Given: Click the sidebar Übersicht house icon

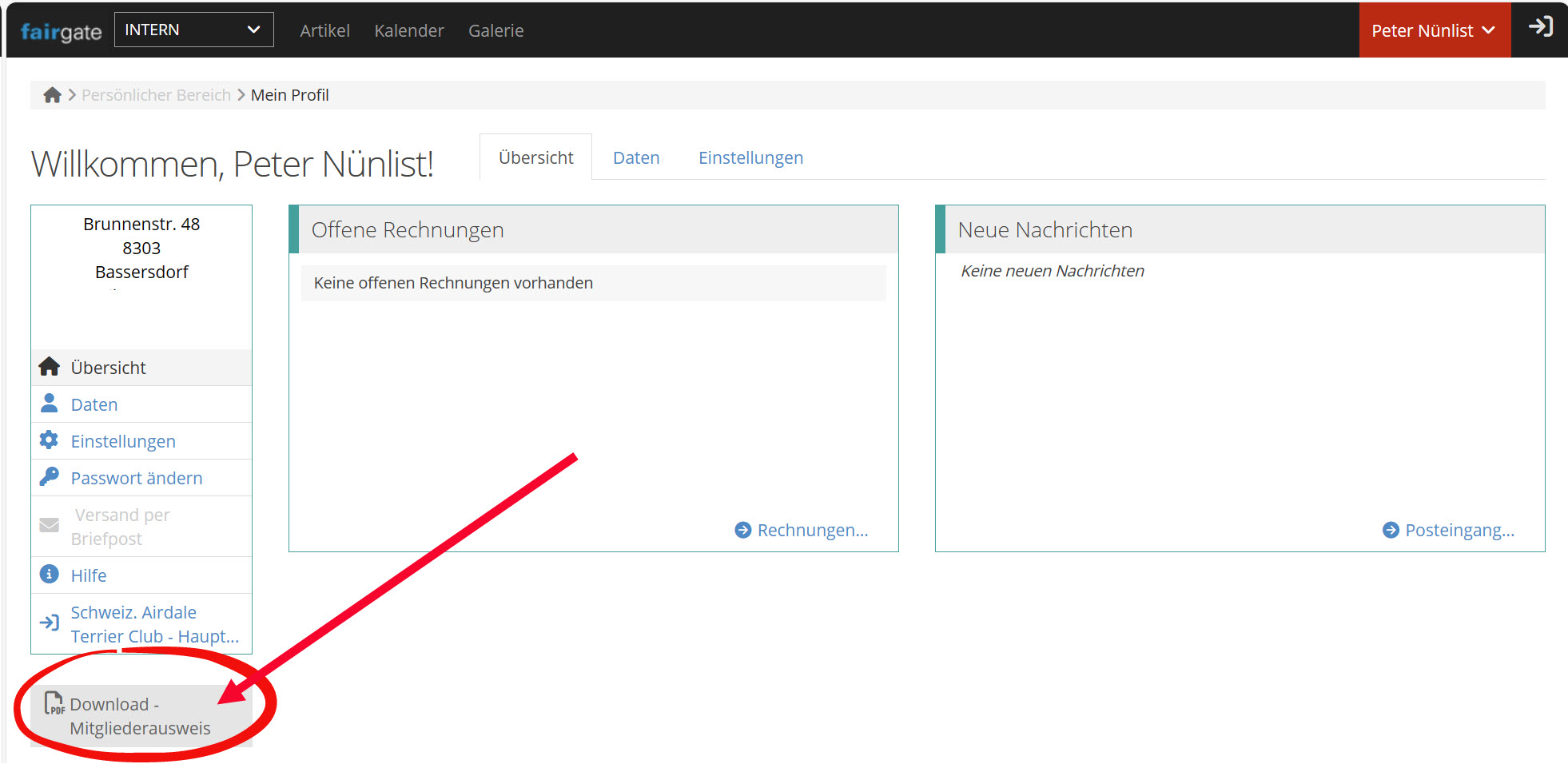Looking at the screenshot, I should click(50, 367).
